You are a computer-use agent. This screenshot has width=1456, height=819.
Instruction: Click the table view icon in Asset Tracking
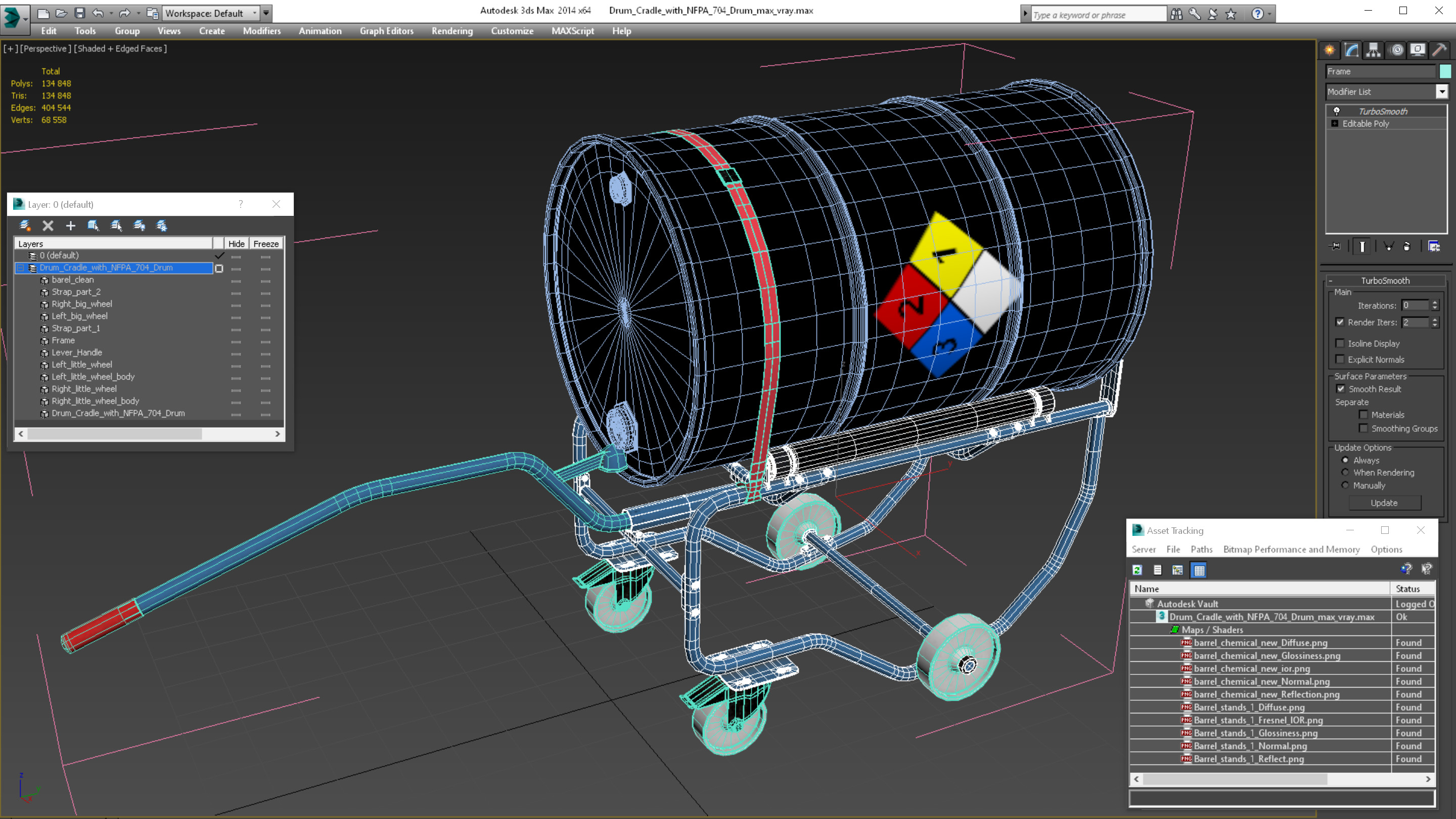1198,570
